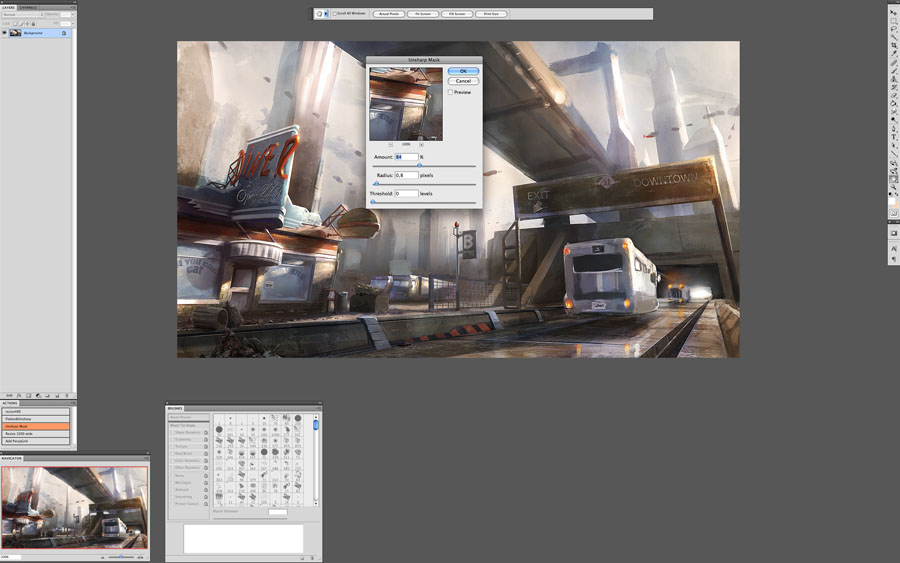Click the create new layer icon
The width and height of the screenshot is (900, 563).
[x=57, y=395]
